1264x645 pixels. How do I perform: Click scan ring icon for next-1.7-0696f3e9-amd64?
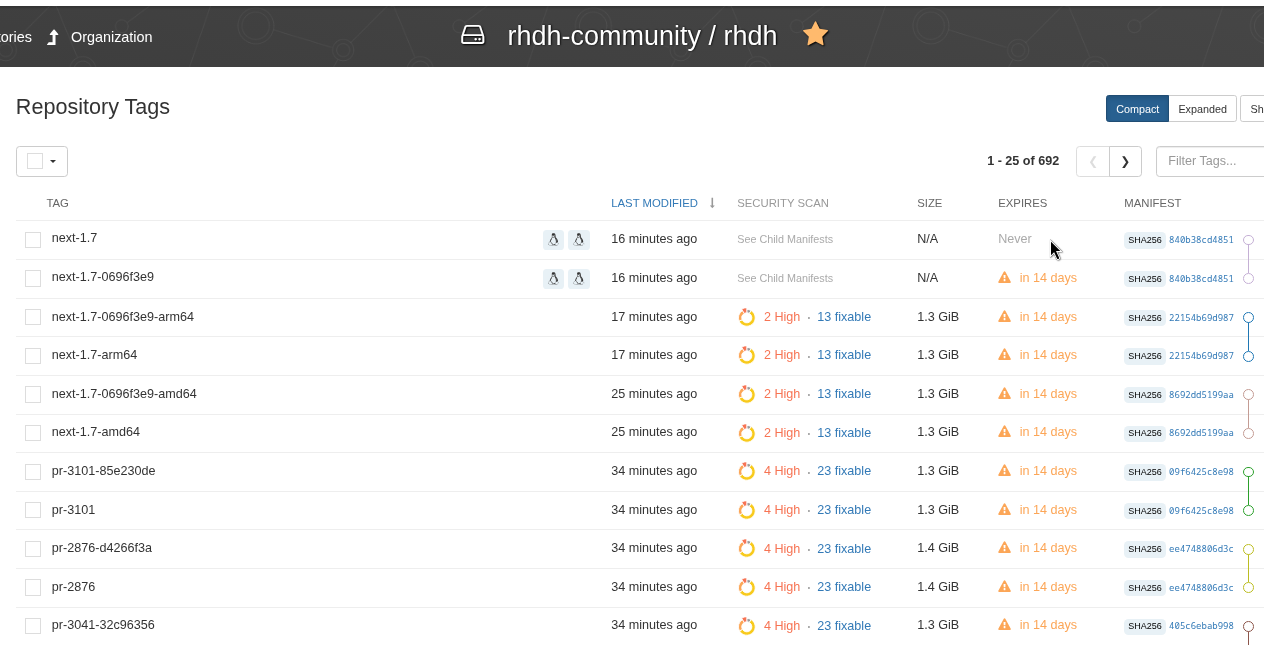click(x=746, y=394)
